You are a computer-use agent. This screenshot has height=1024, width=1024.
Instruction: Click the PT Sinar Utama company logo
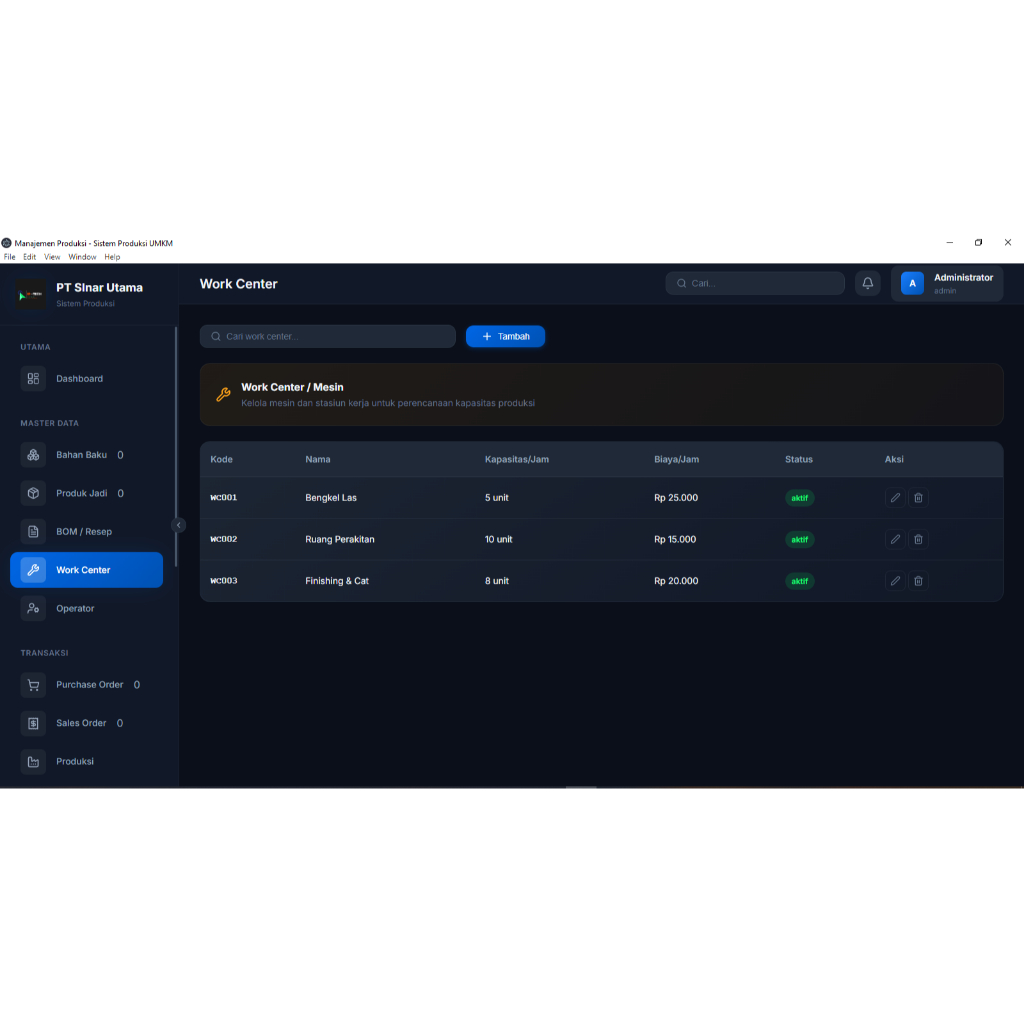31,295
